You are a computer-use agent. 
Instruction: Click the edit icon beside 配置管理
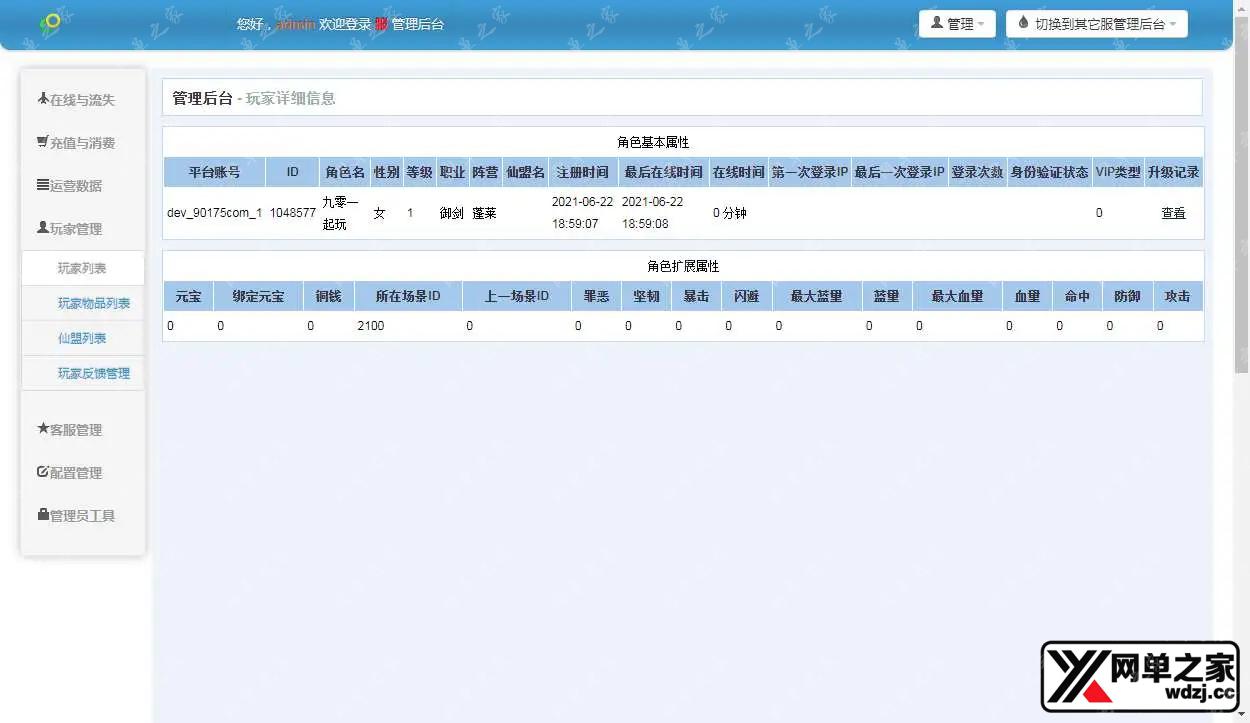(43, 472)
